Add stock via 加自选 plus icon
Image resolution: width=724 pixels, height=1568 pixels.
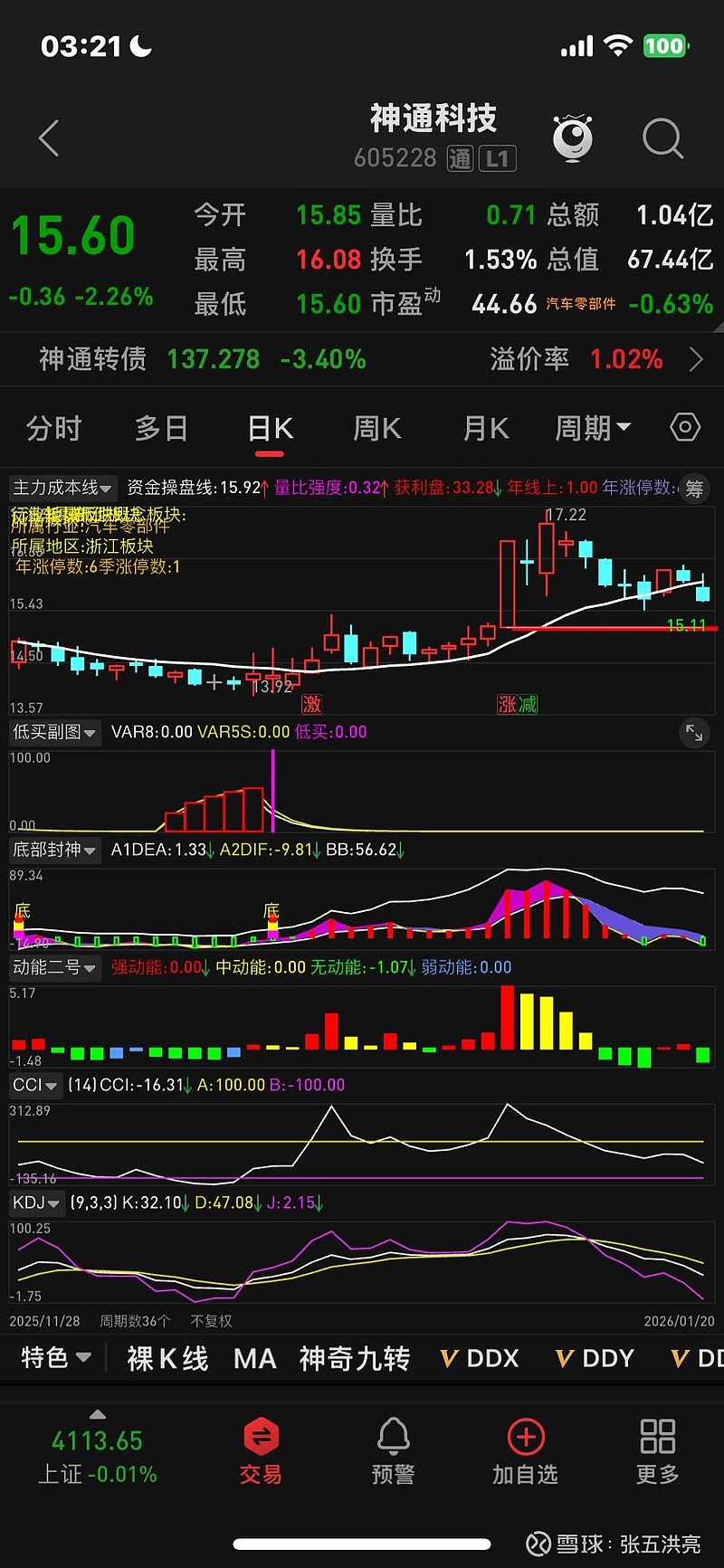coord(525,1451)
